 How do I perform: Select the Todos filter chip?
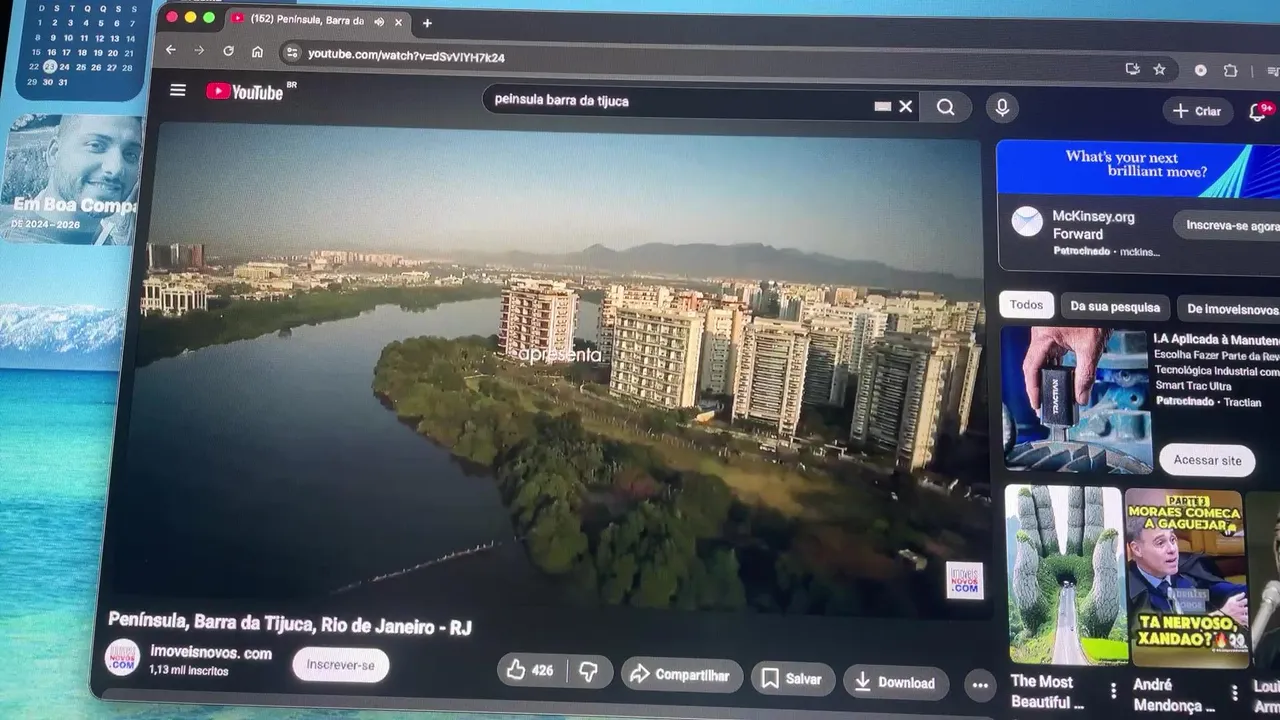click(x=1026, y=304)
